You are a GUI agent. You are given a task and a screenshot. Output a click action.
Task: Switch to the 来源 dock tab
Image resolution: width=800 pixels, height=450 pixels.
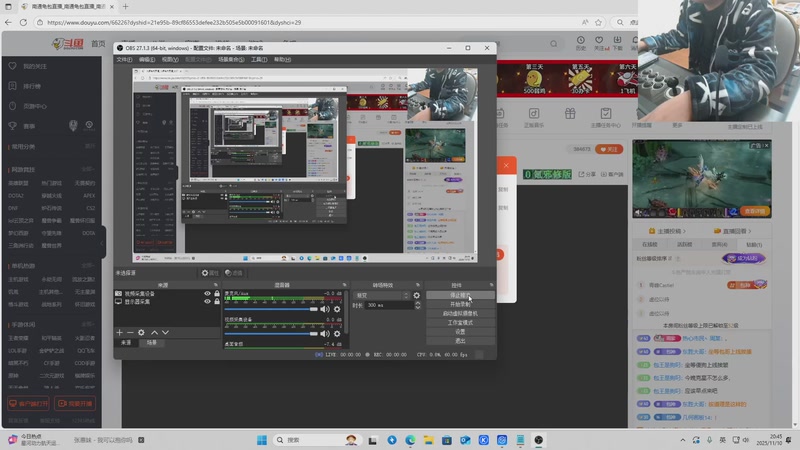click(x=126, y=343)
